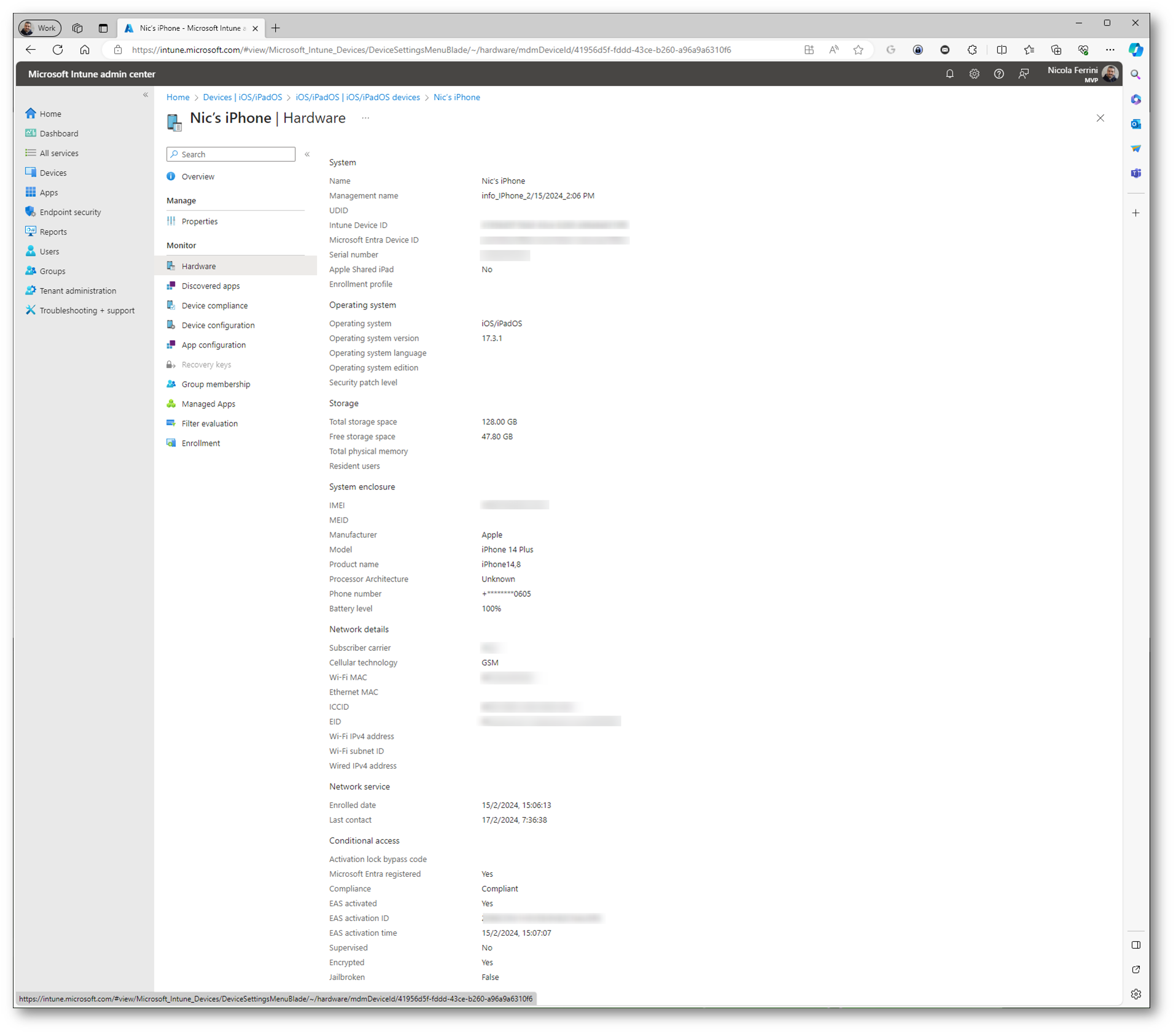1176x1034 pixels.
Task: Click the help question mark icon
Action: pyautogui.click(x=999, y=74)
